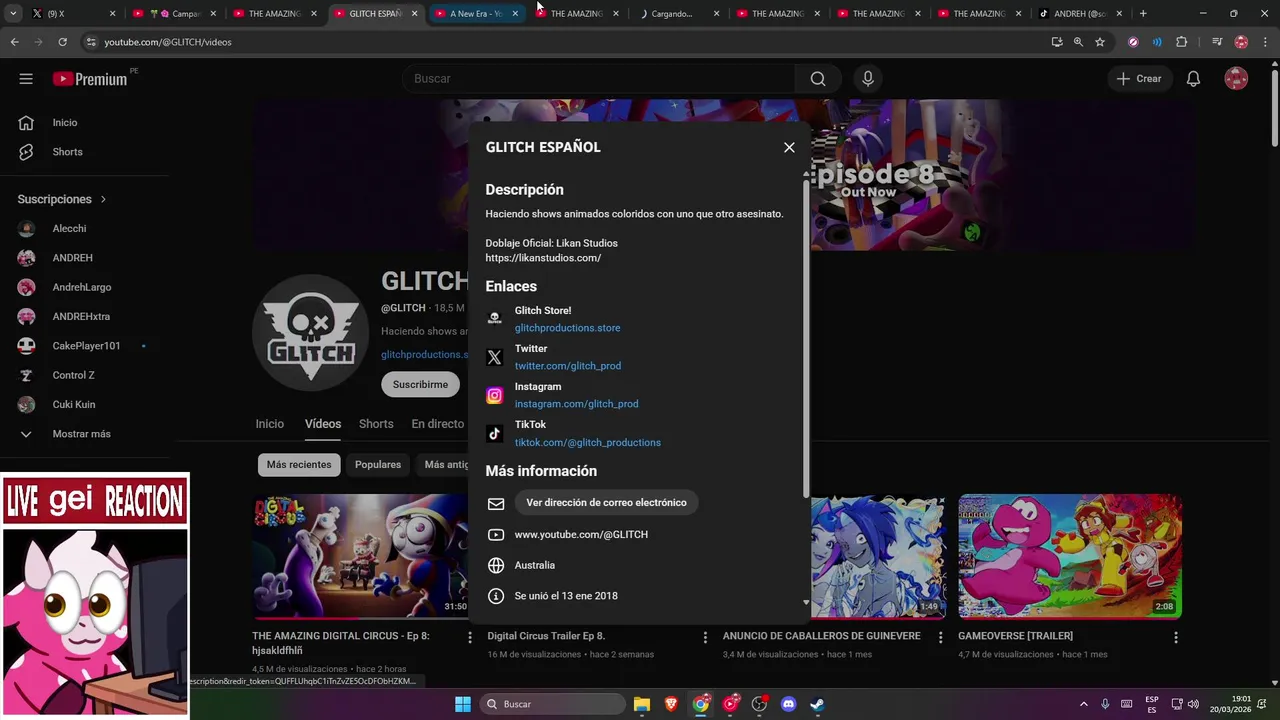Switch to En directo tab
Viewport: 1280px width, 720px height.
point(438,424)
